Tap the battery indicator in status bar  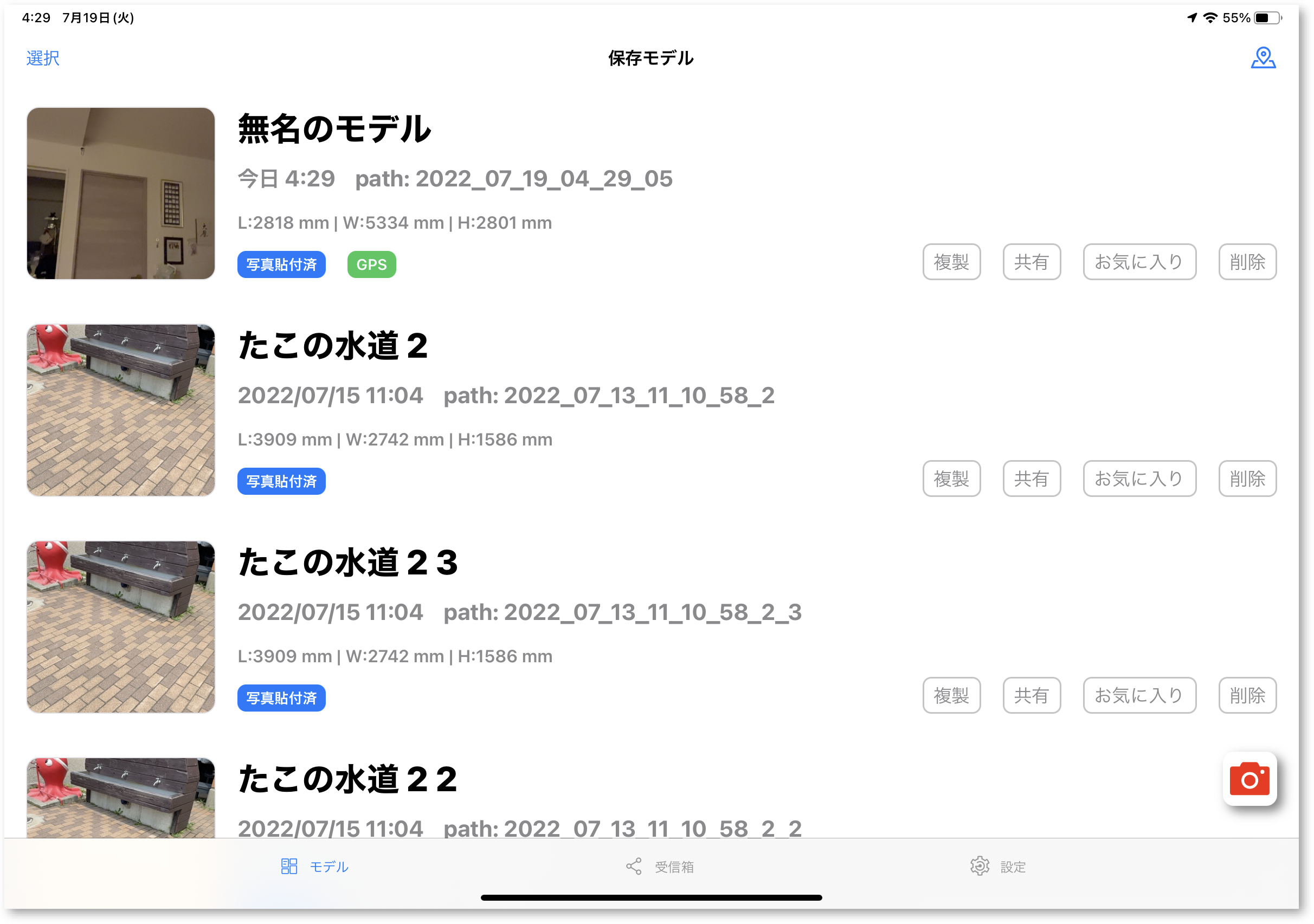tap(1267, 18)
